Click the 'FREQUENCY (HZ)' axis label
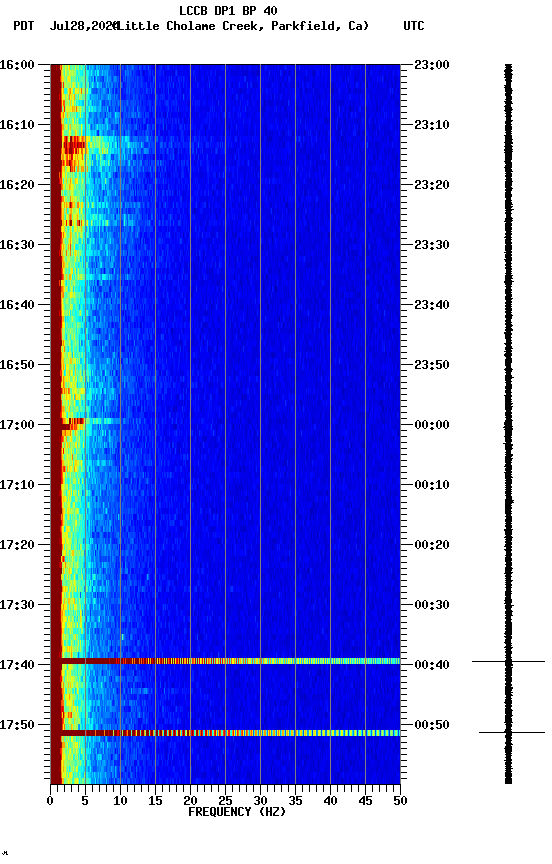This screenshot has width=552, height=864. pyautogui.click(x=237, y=812)
